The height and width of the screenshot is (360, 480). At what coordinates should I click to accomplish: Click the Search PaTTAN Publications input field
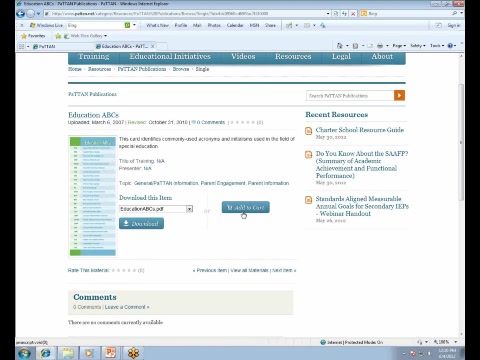[350, 95]
